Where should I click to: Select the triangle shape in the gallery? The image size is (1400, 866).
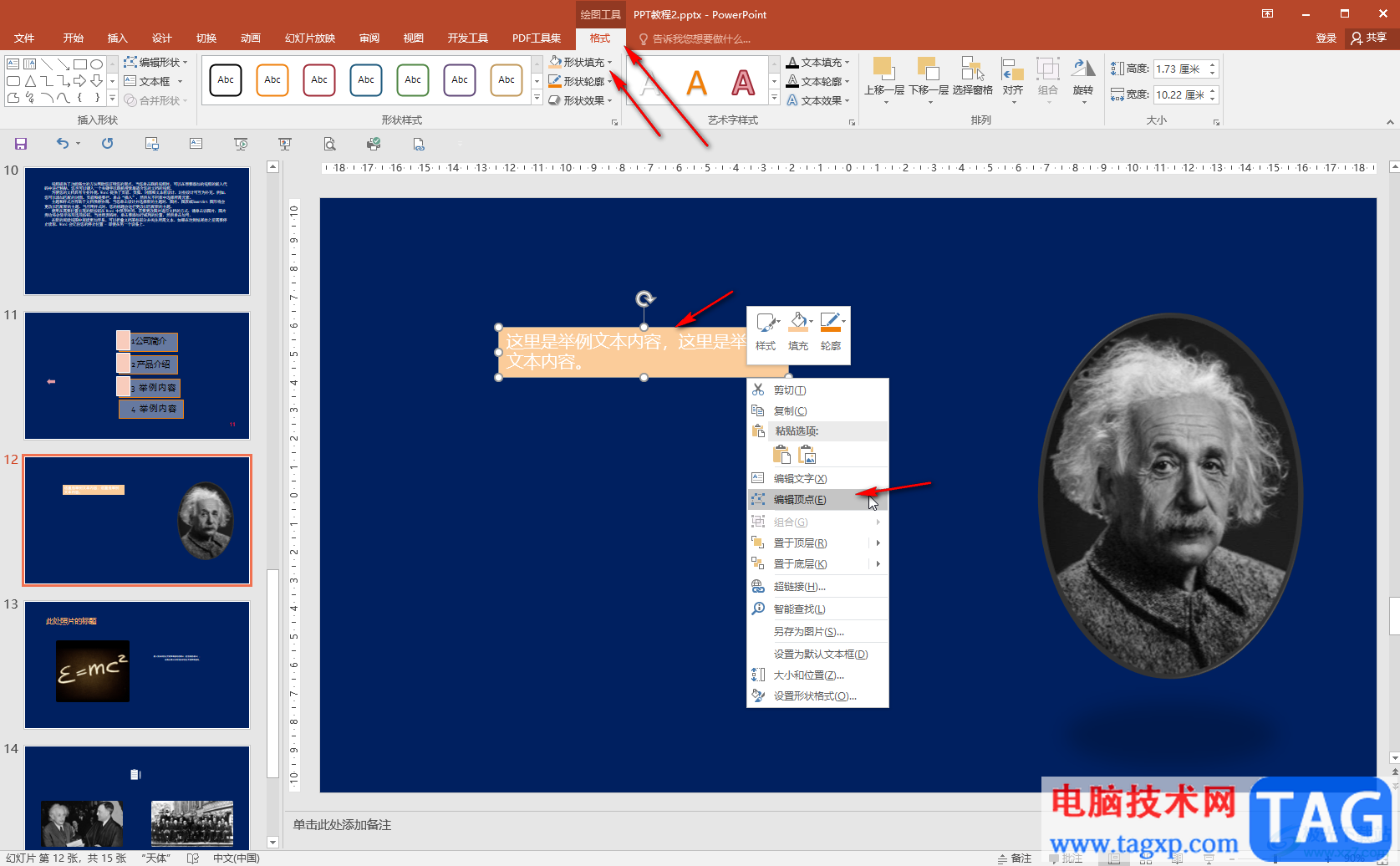pos(30,81)
